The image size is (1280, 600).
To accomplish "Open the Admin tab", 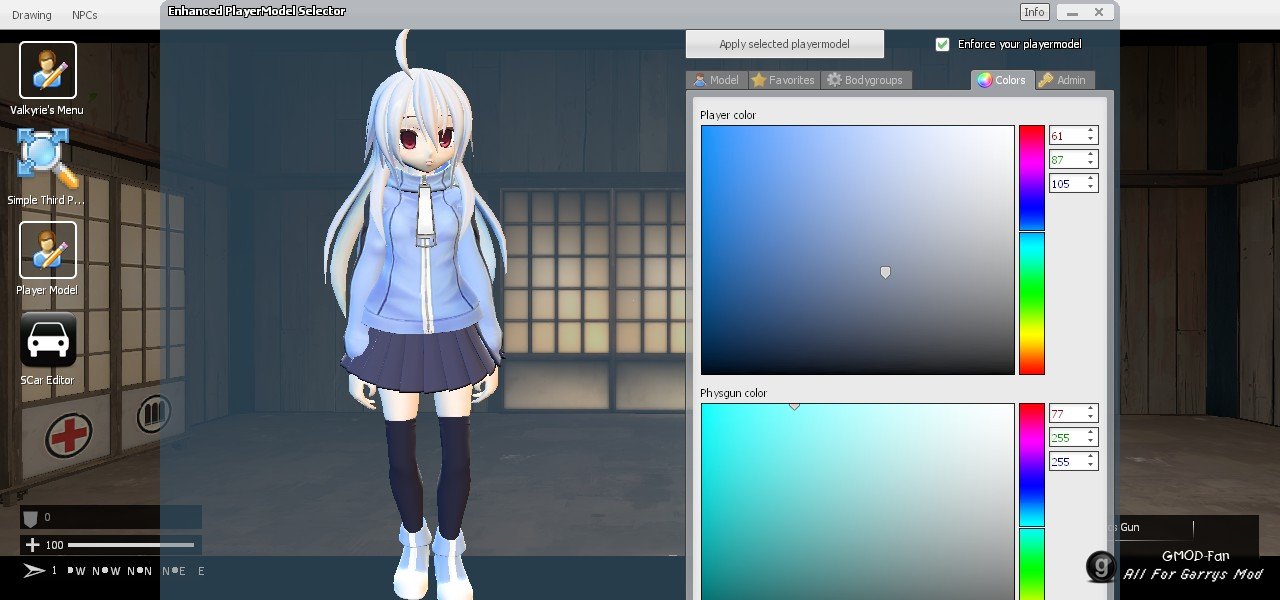I will click(1063, 80).
